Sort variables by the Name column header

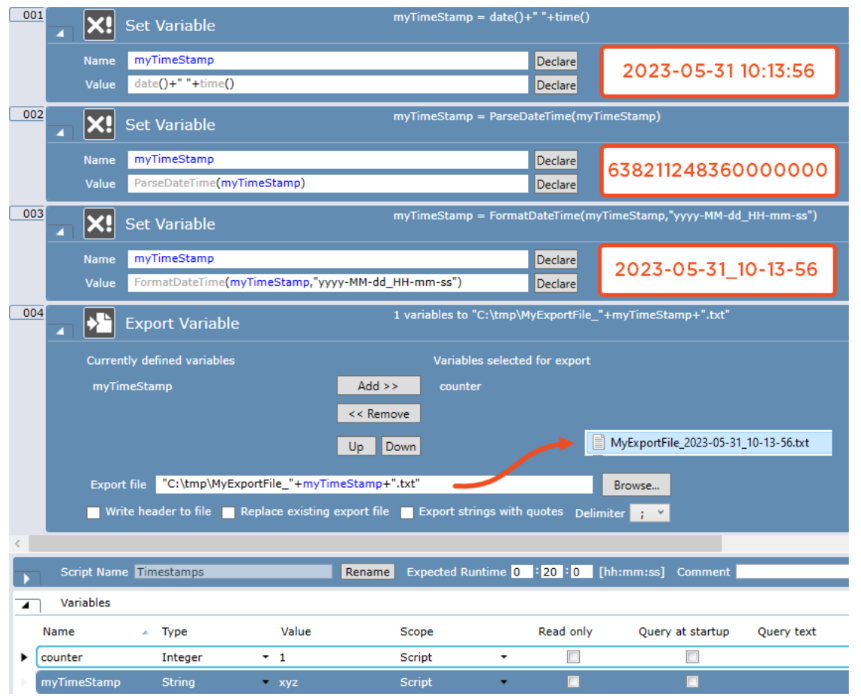point(59,632)
